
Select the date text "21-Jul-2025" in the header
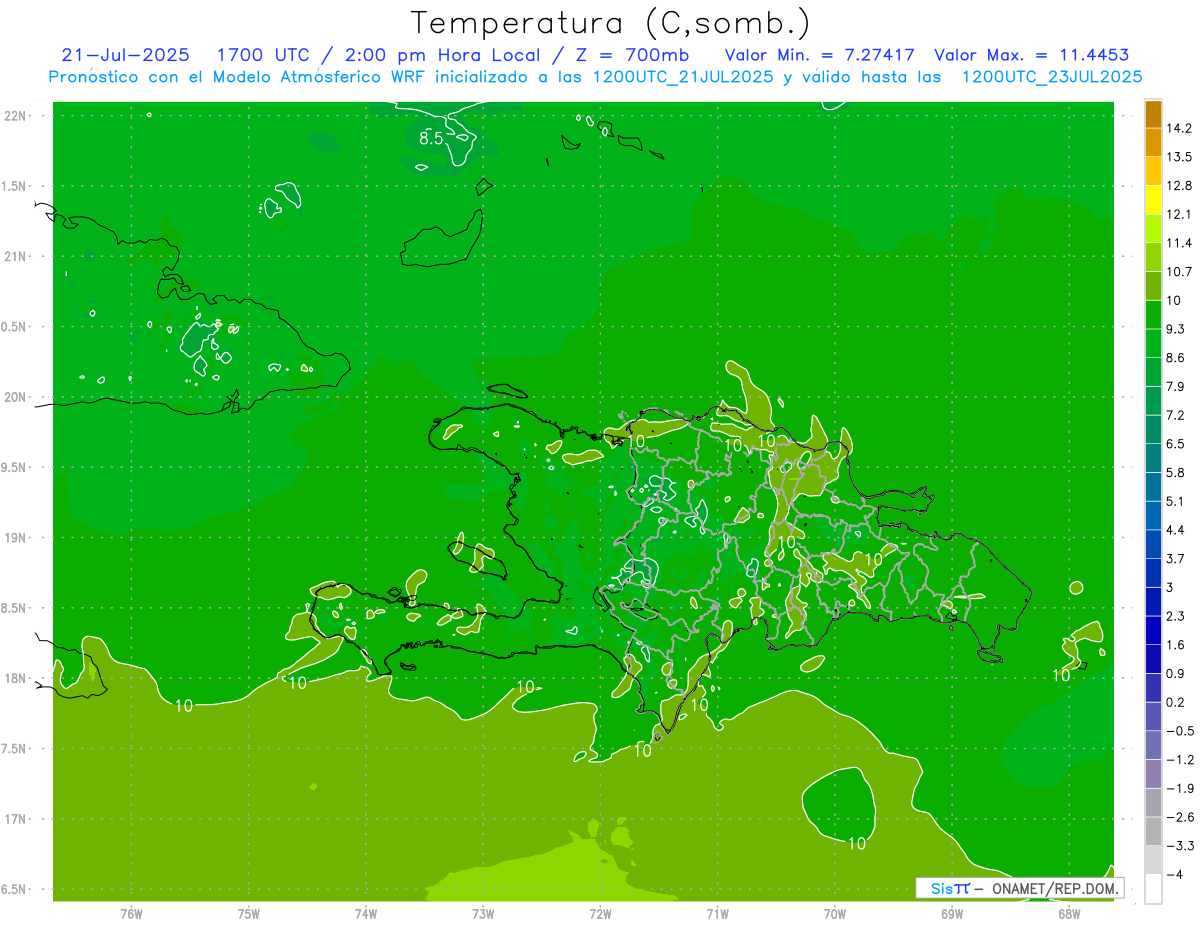click(125, 55)
